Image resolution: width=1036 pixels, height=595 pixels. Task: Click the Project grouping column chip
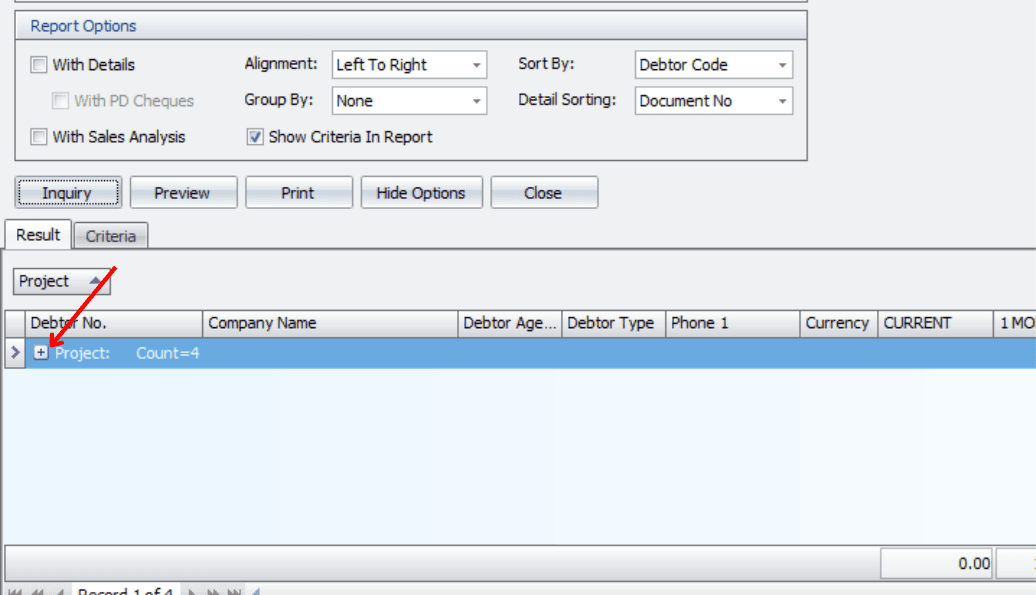click(x=61, y=282)
